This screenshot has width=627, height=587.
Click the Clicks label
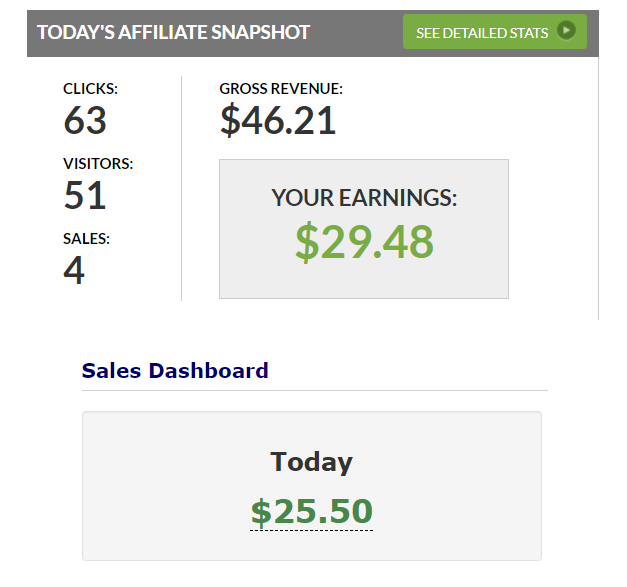[90, 89]
